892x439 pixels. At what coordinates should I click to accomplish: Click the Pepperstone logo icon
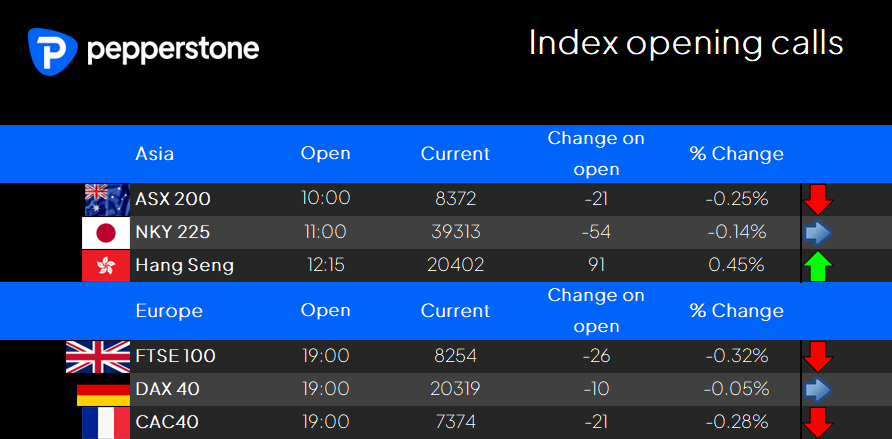(x=52, y=51)
